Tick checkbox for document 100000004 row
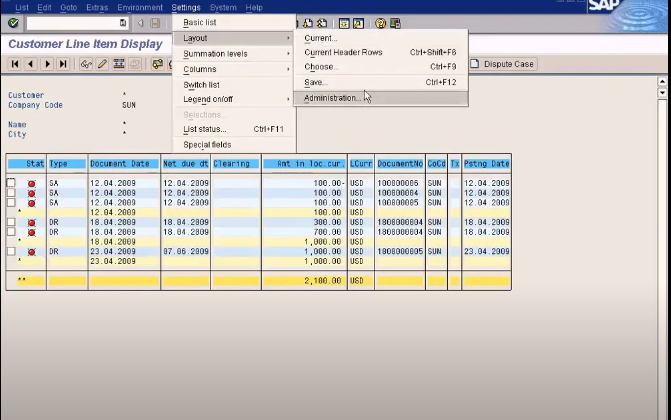The image size is (671, 420). click(11, 193)
